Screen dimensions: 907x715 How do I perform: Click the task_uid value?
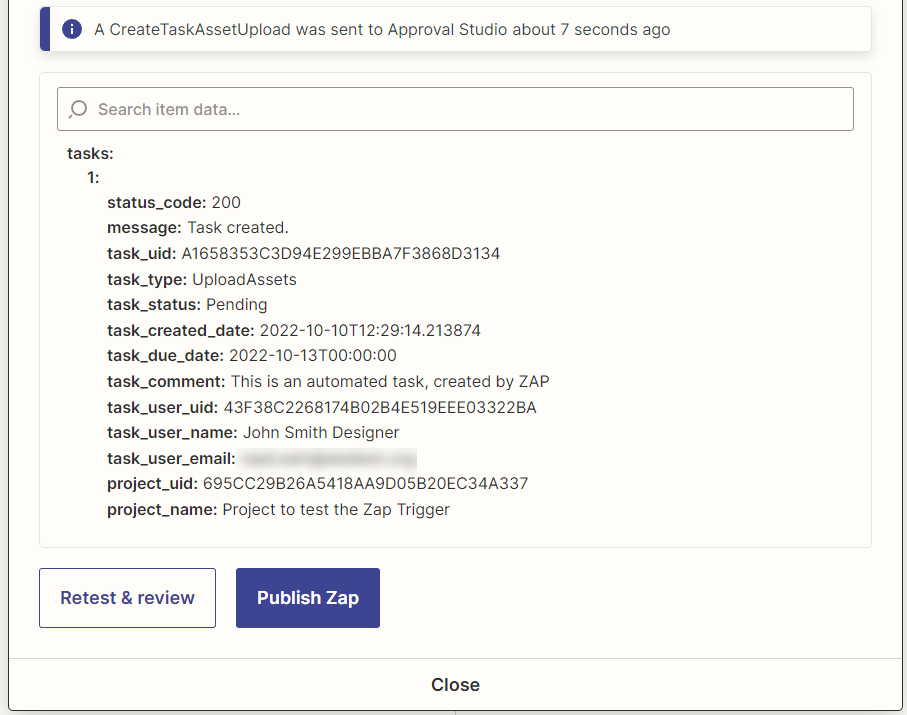coord(340,253)
